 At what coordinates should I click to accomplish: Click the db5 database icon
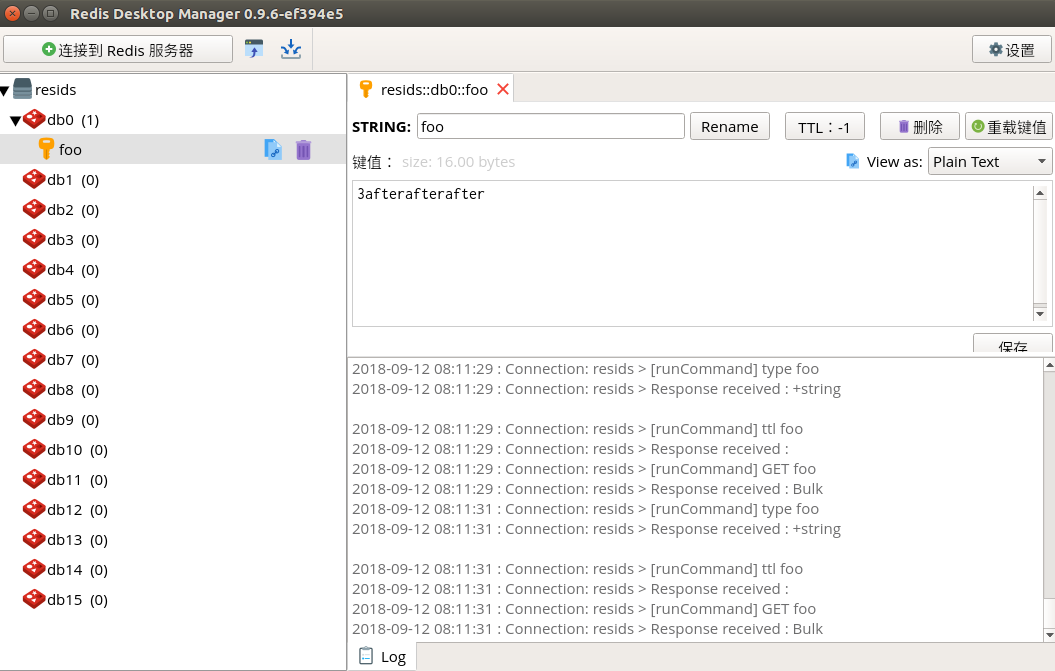pos(34,300)
